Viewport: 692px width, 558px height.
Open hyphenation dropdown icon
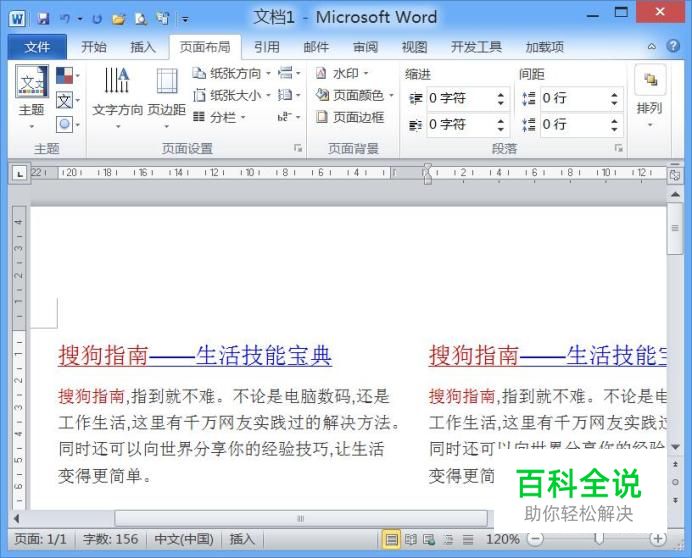pyautogui.click(x=289, y=117)
